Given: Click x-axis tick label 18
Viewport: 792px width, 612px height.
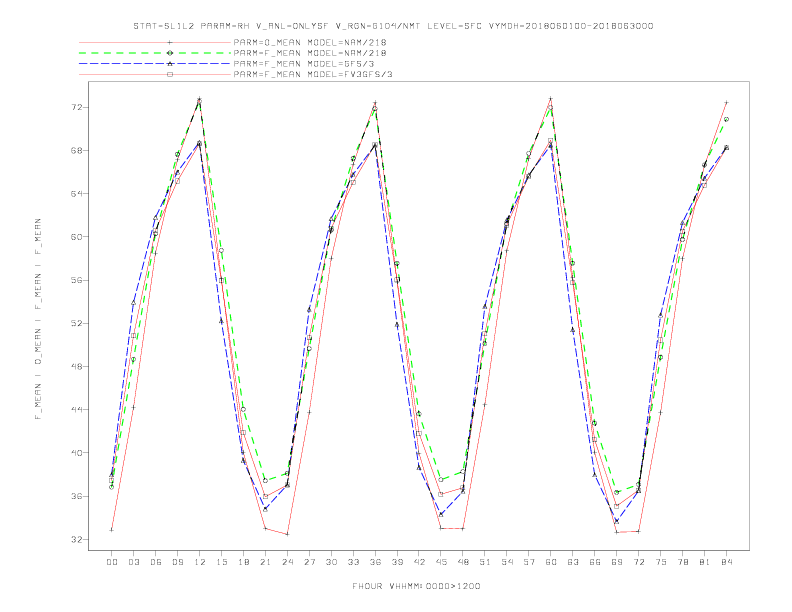Looking at the screenshot, I should (x=243, y=562).
